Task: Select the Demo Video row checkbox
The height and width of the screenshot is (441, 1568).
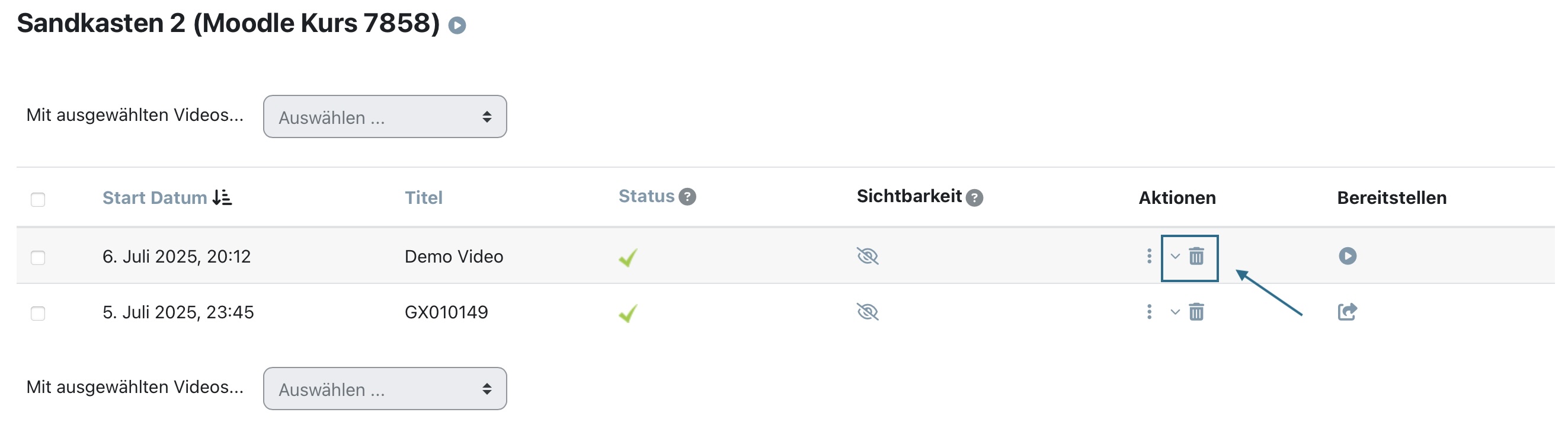Action: click(x=38, y=258)
